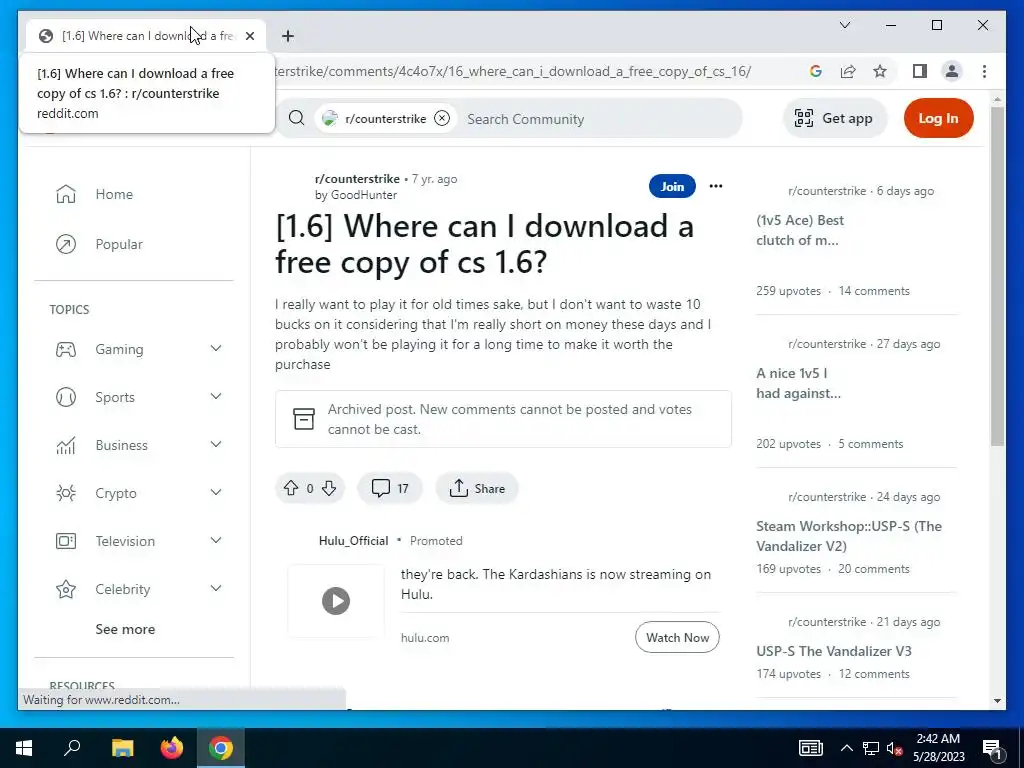
Task: Expand the Gaming topic
Action: [x=216, y=349]
